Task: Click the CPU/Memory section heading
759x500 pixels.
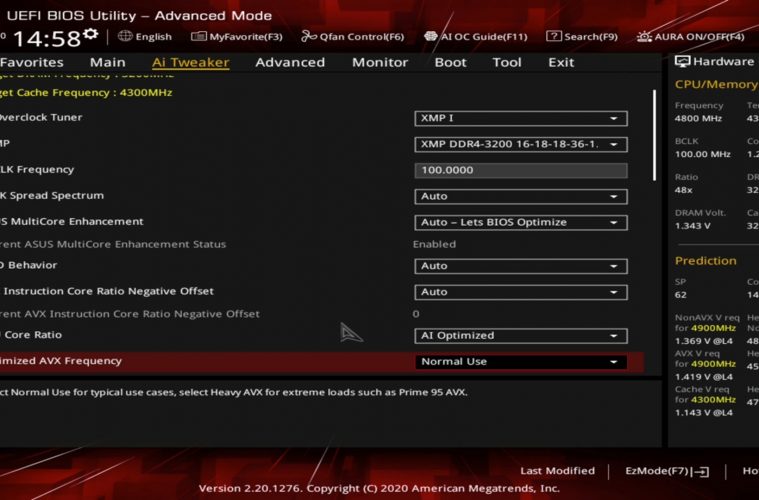Action: (x=716, y=85)
